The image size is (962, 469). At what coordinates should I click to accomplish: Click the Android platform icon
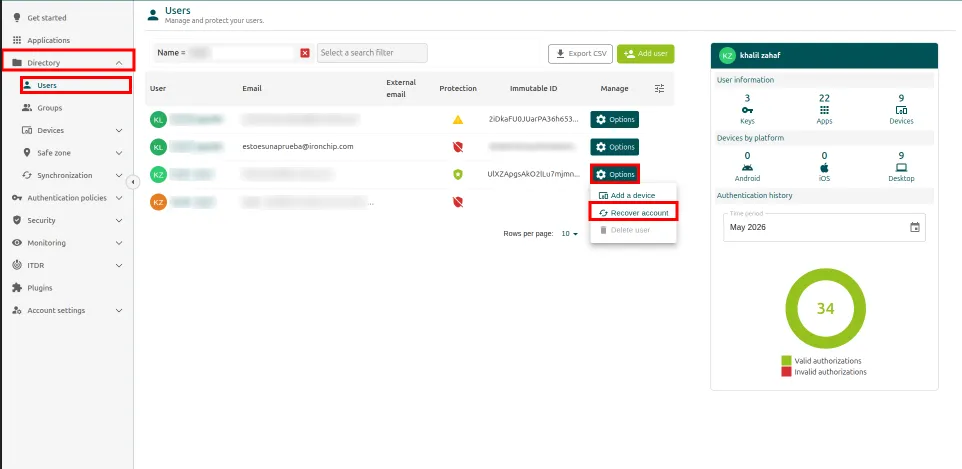[747, 168]
